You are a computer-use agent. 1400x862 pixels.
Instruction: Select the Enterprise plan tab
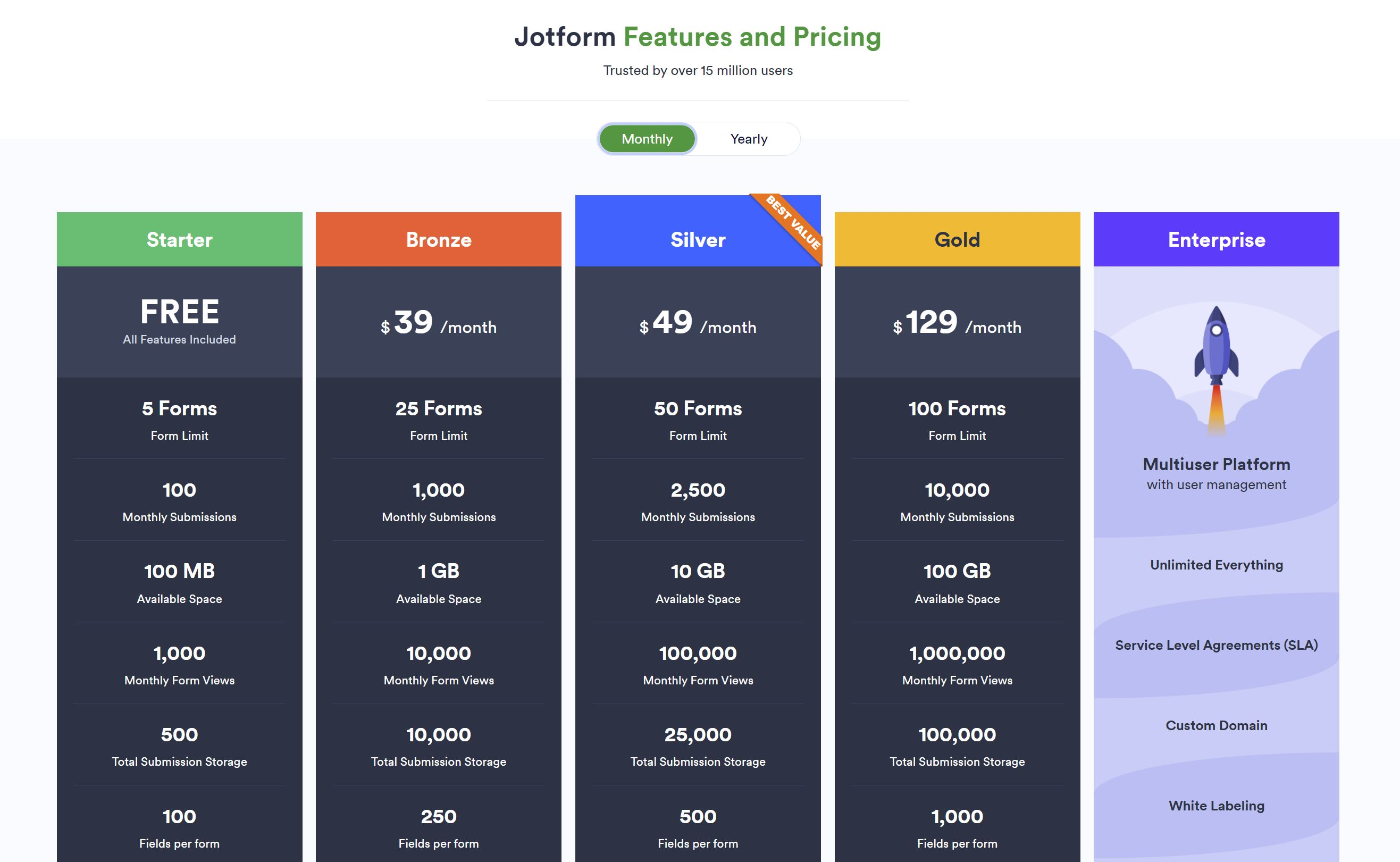(x=1215, y=239)
